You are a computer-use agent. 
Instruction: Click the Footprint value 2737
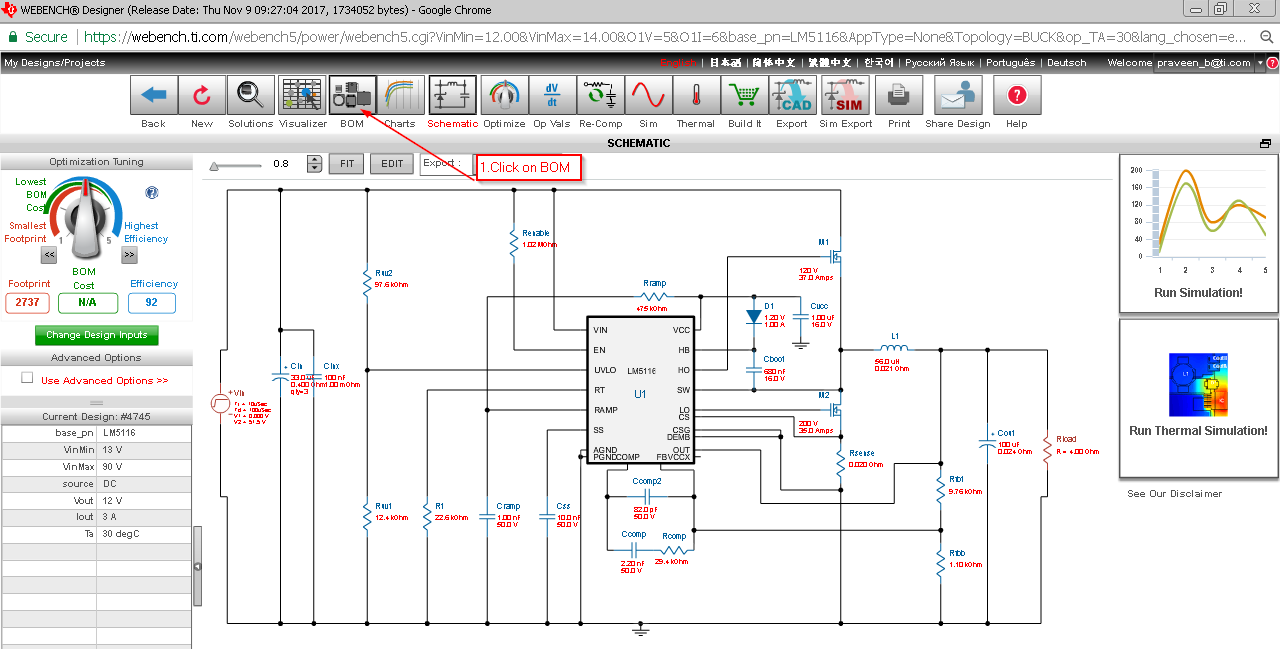coord(27,303)
